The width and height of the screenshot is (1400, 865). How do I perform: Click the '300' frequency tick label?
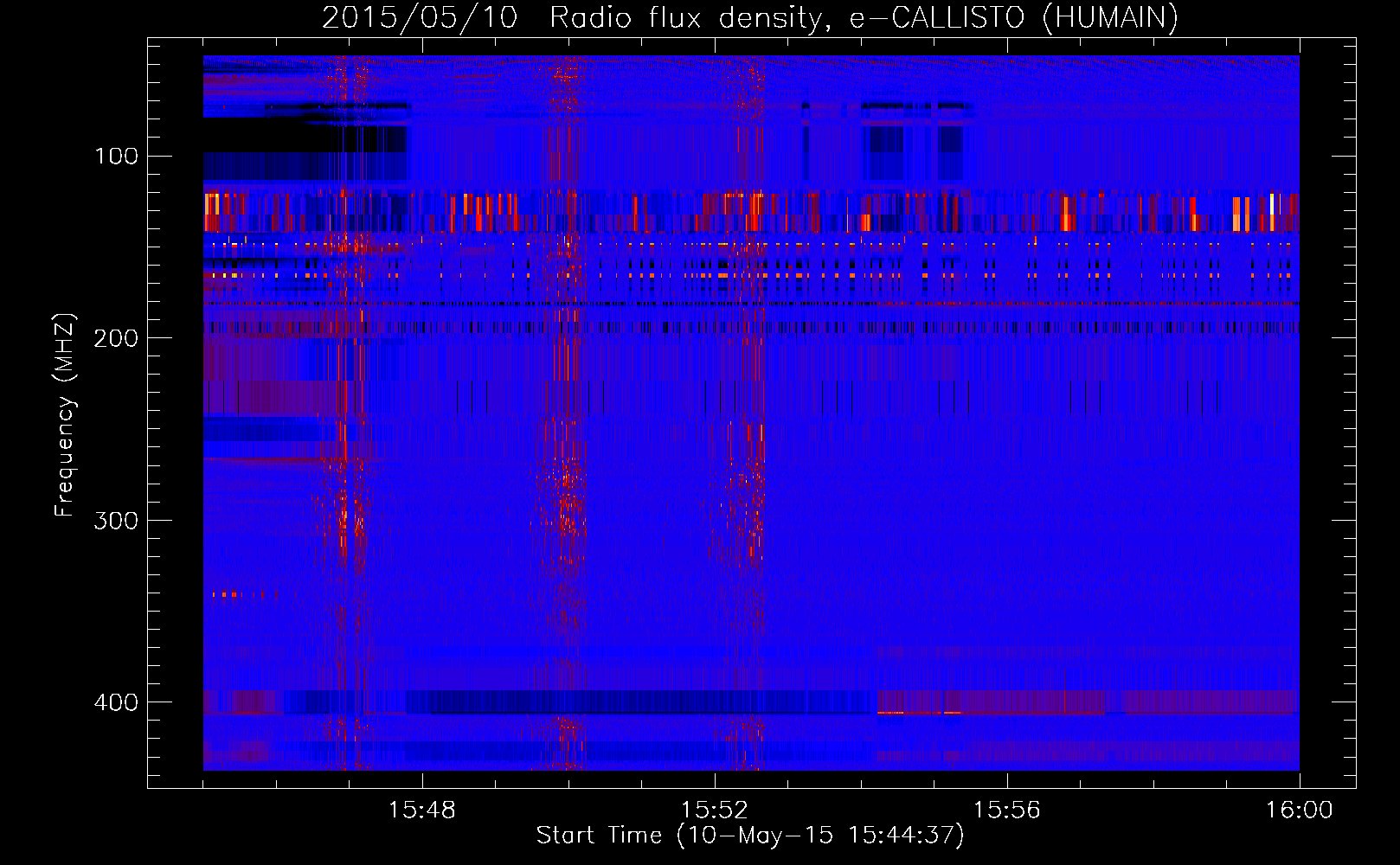click(116, 521)
